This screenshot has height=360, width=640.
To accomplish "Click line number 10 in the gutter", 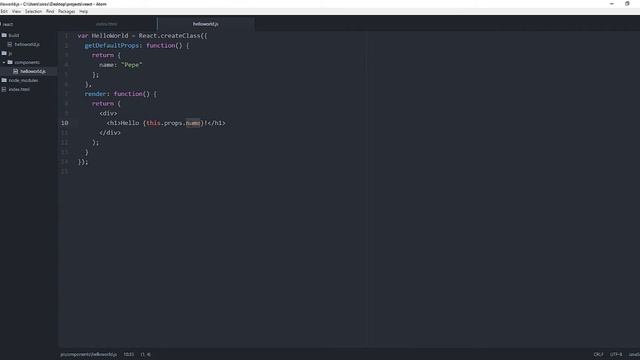I will pyautogui.click(x=64, y=123).
